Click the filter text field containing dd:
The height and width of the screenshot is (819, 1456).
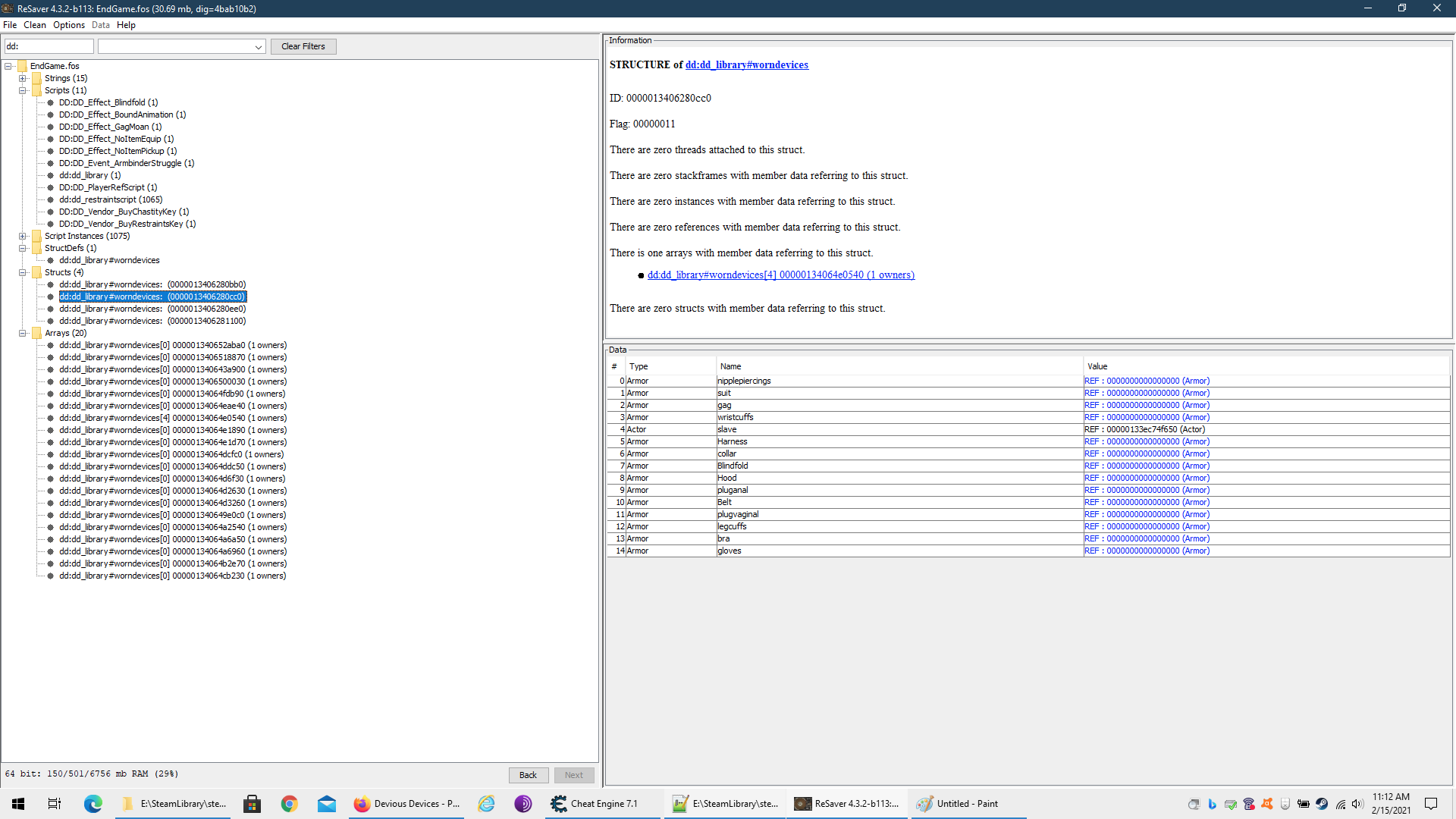49,46
